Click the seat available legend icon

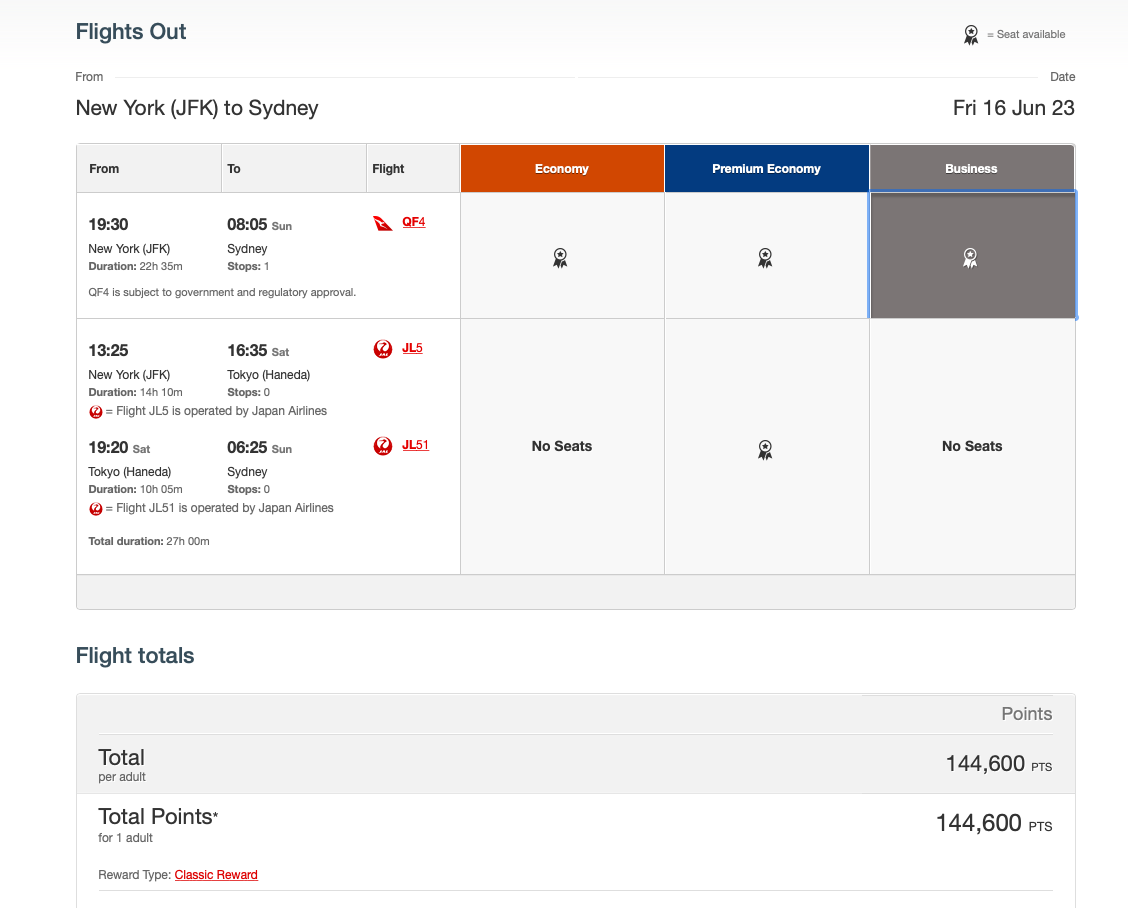point(970,33)
